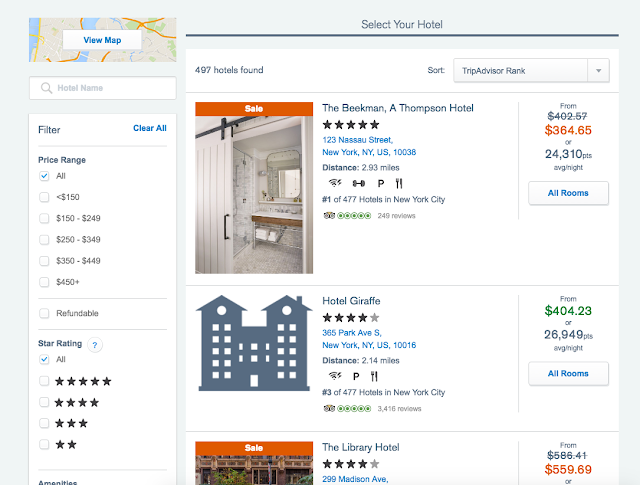Enable the $450+ price filter
The image size is (640, 485).
[x=44, y=282]
